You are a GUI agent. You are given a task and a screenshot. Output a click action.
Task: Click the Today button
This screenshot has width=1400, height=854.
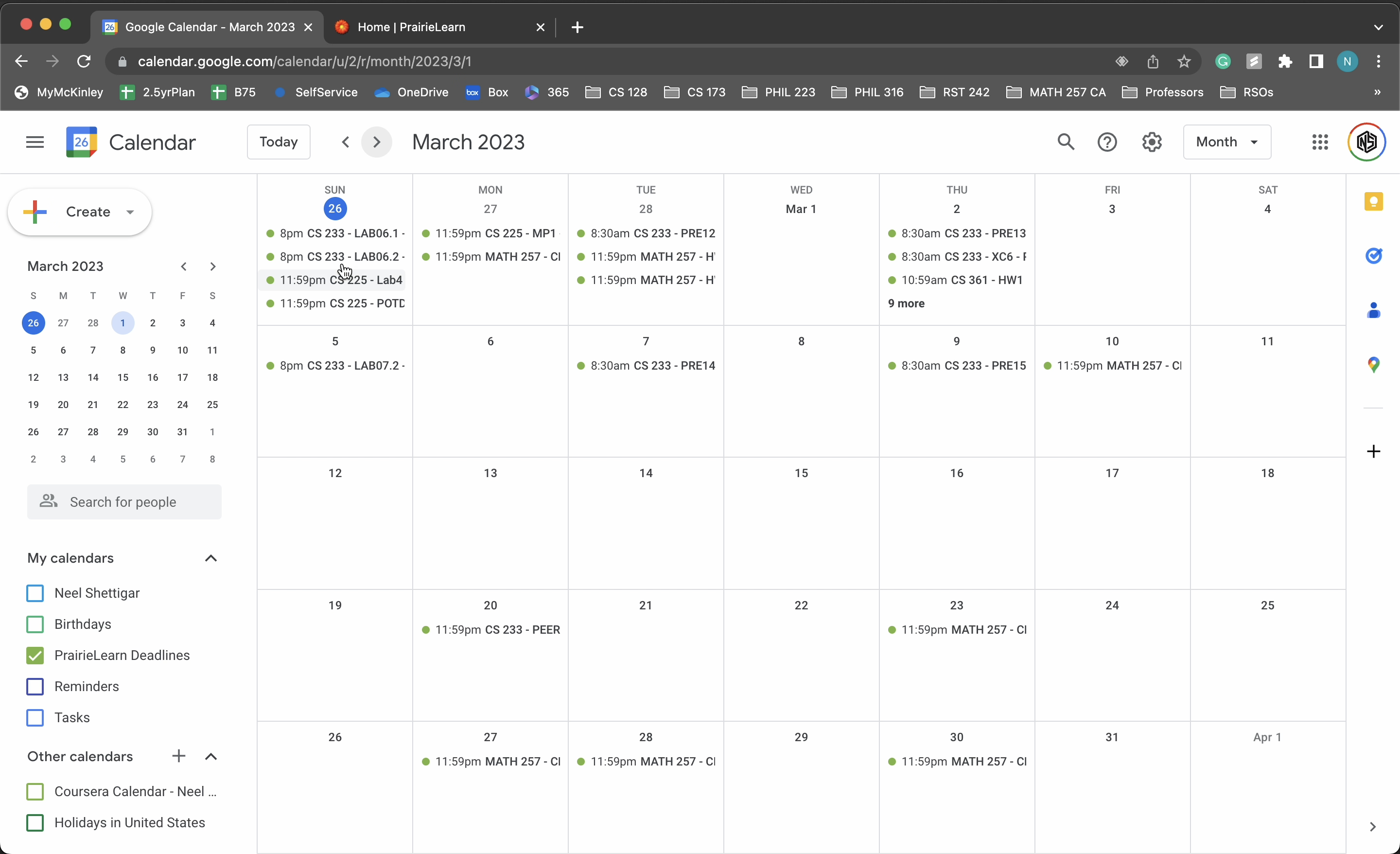tap(279, 142)
